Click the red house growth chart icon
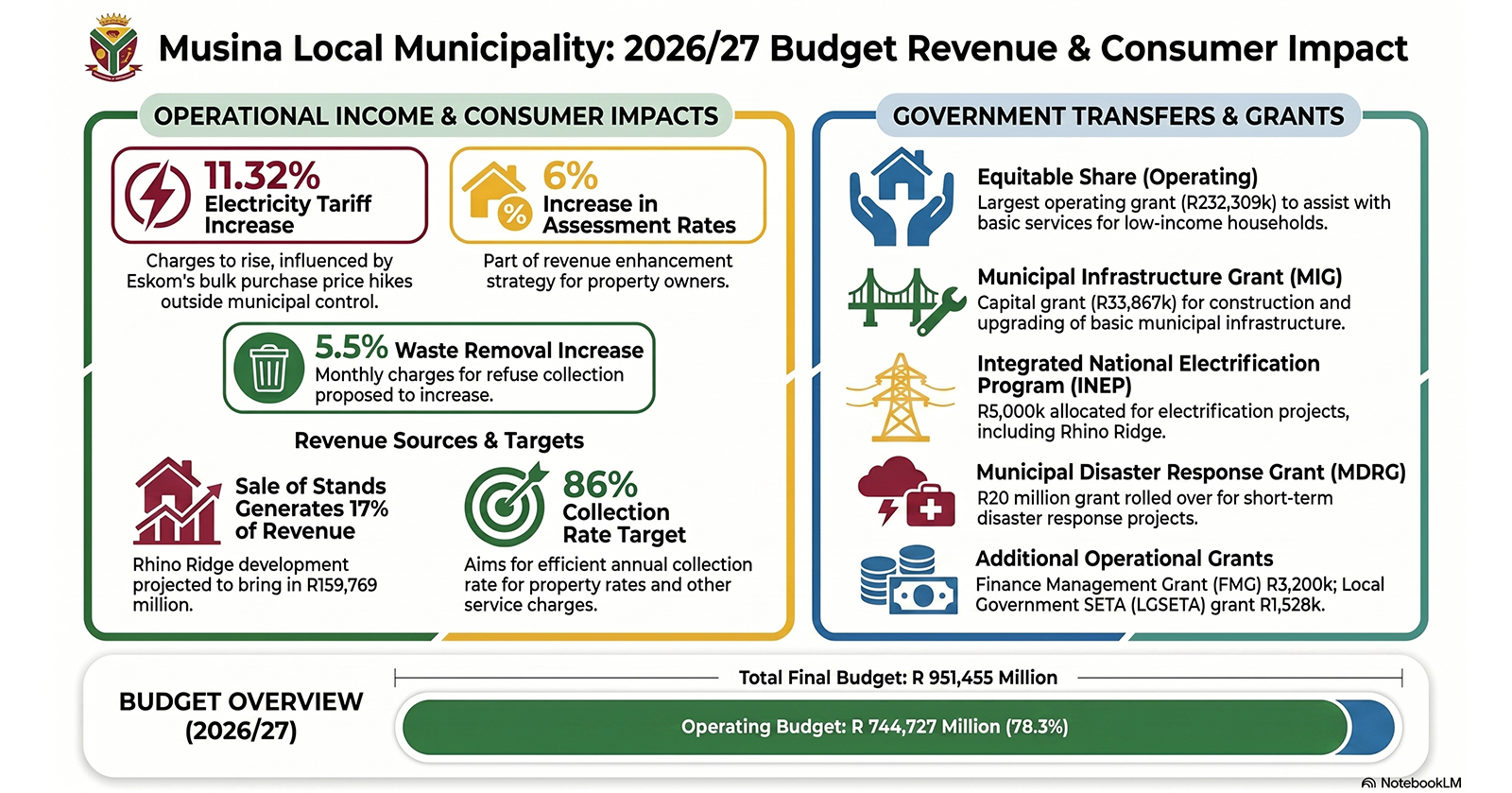Viewport: 1512px width, 793px height. [177, 501]
